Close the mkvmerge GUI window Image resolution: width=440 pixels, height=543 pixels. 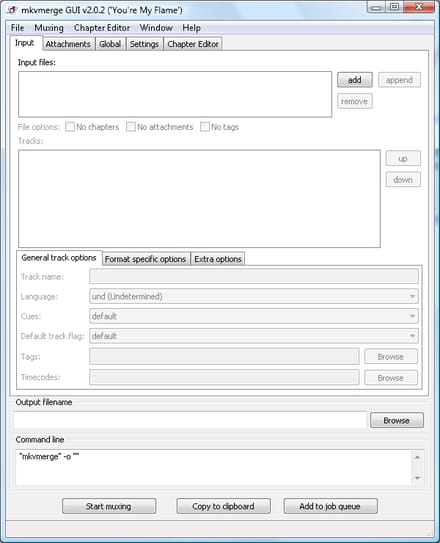[x=419, y=7]
